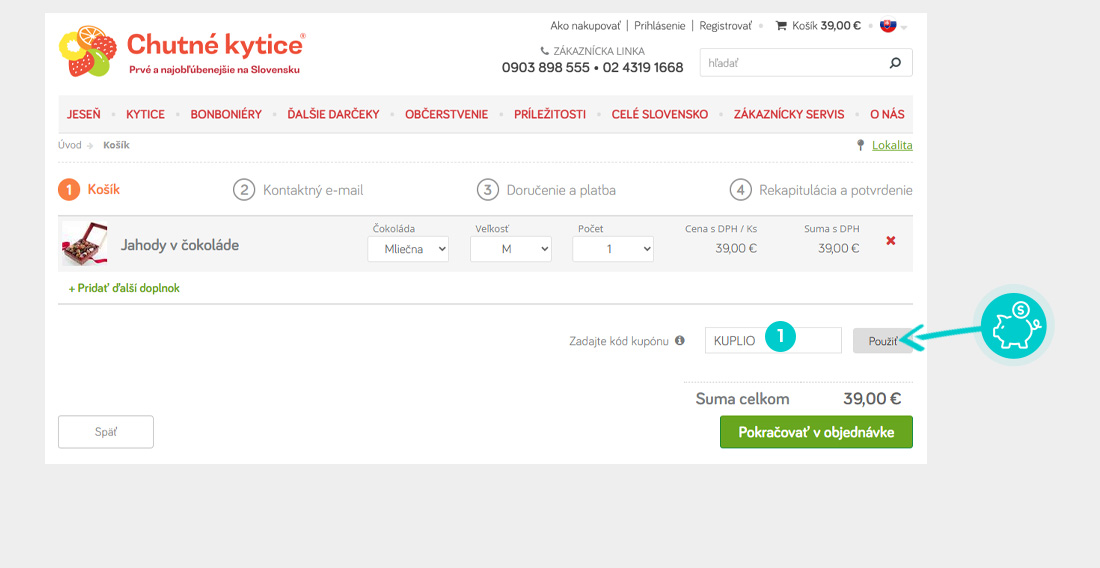1100x568 pixels.
Task: Remove Jahody v čokoláde with red X
Action: point(891,241)
